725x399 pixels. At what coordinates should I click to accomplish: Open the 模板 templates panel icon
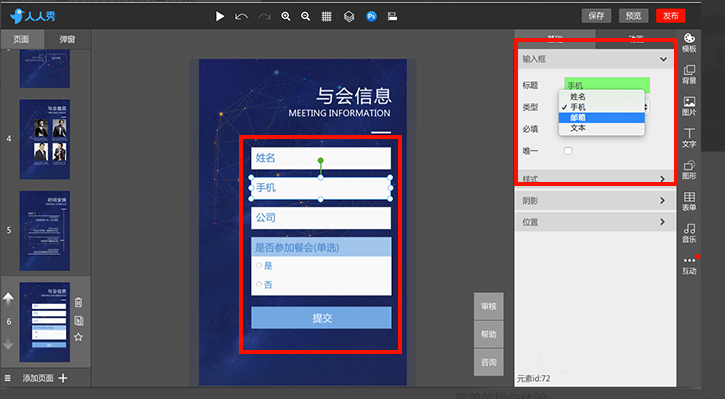click(689, 43)
